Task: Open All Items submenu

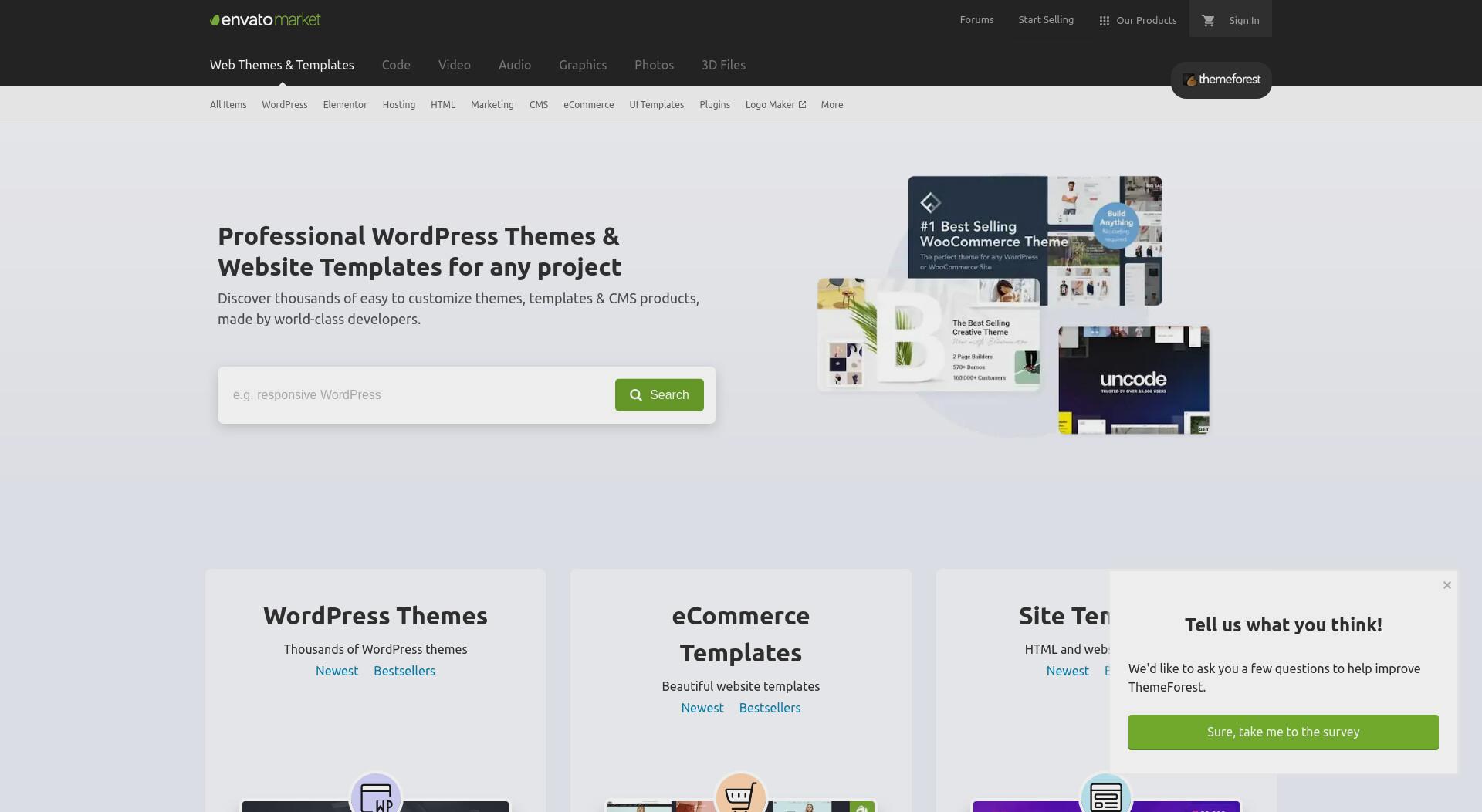Action: [x=228, y=105]
